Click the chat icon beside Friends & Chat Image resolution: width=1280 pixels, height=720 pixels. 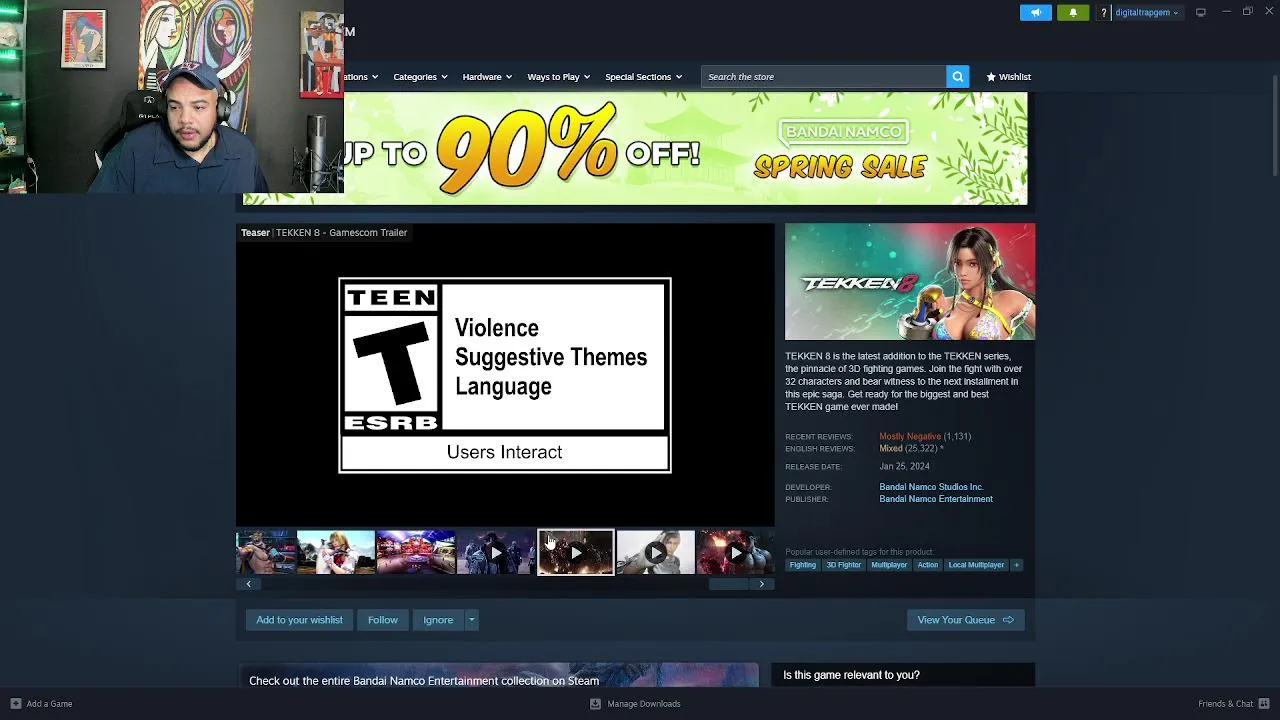coord(1264,704)
